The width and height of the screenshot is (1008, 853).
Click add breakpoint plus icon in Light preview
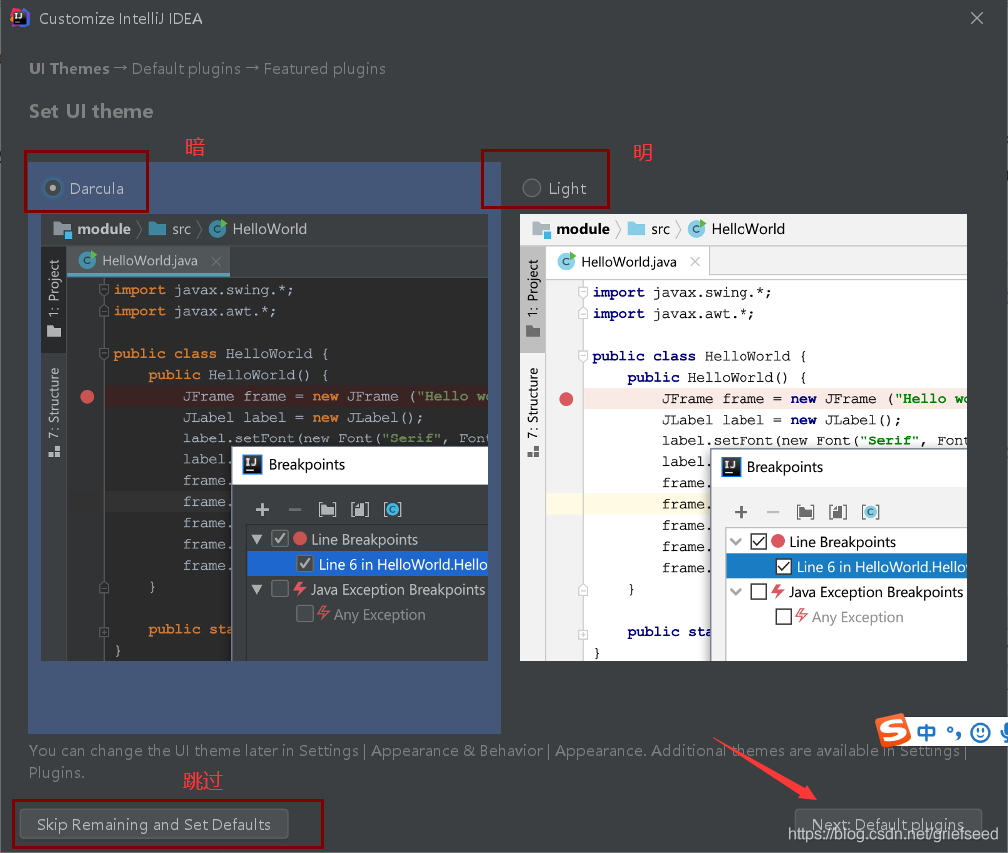(x=741, y=512)
